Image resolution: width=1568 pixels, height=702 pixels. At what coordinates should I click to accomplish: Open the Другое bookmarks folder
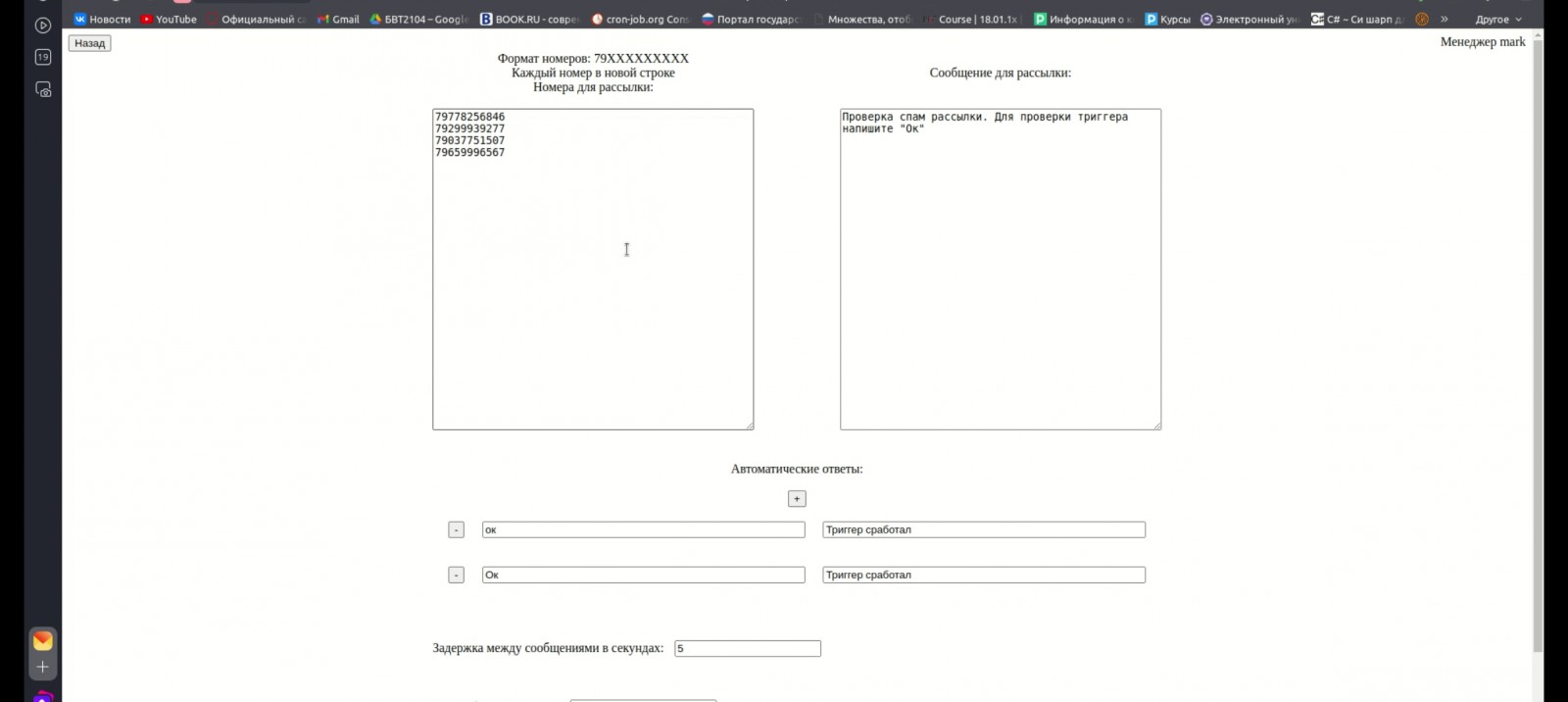point(1498,19)
